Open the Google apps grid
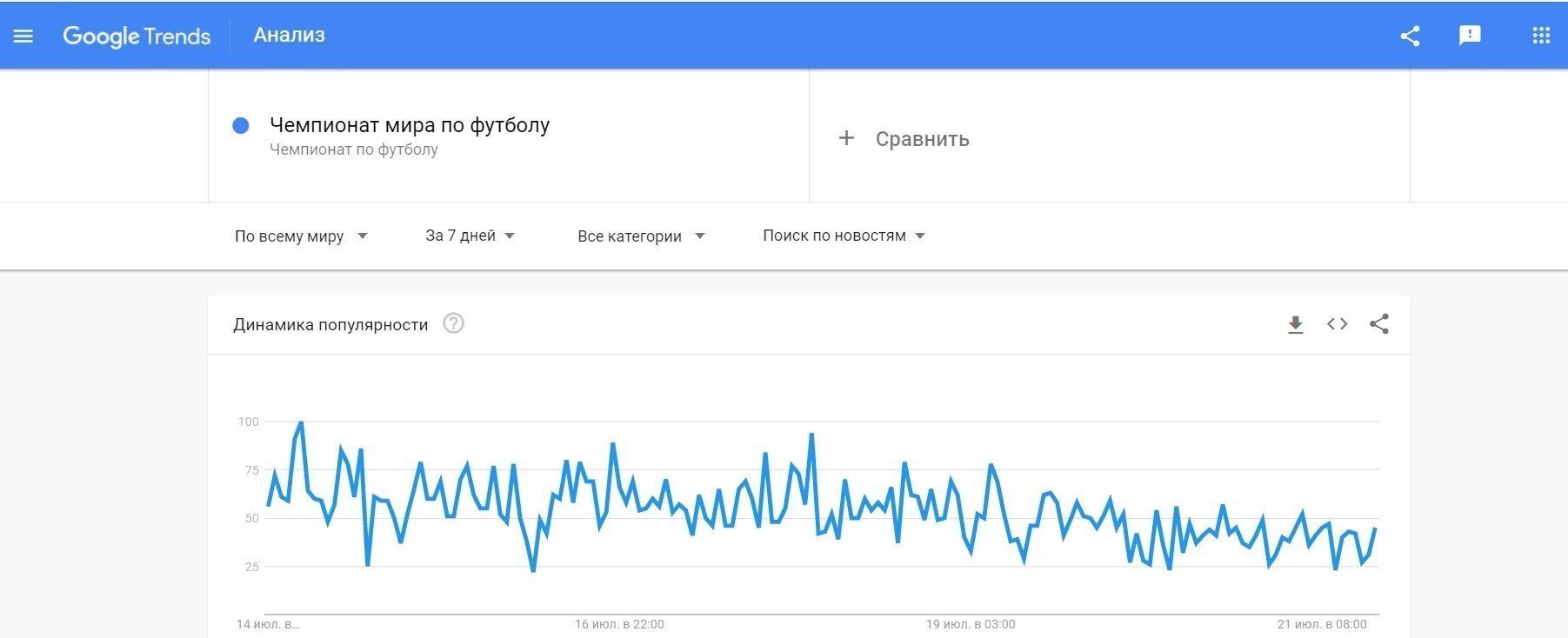Image resolution: width=1568 pixels, height=638 pixels. pos(1541,36)
